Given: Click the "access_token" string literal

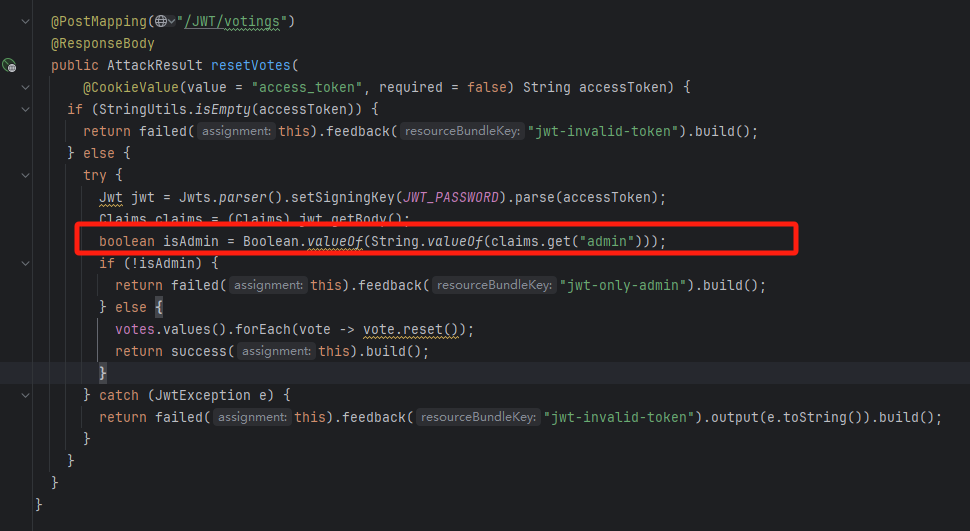Looking at the screenshot, I should [x=307, y=87].
